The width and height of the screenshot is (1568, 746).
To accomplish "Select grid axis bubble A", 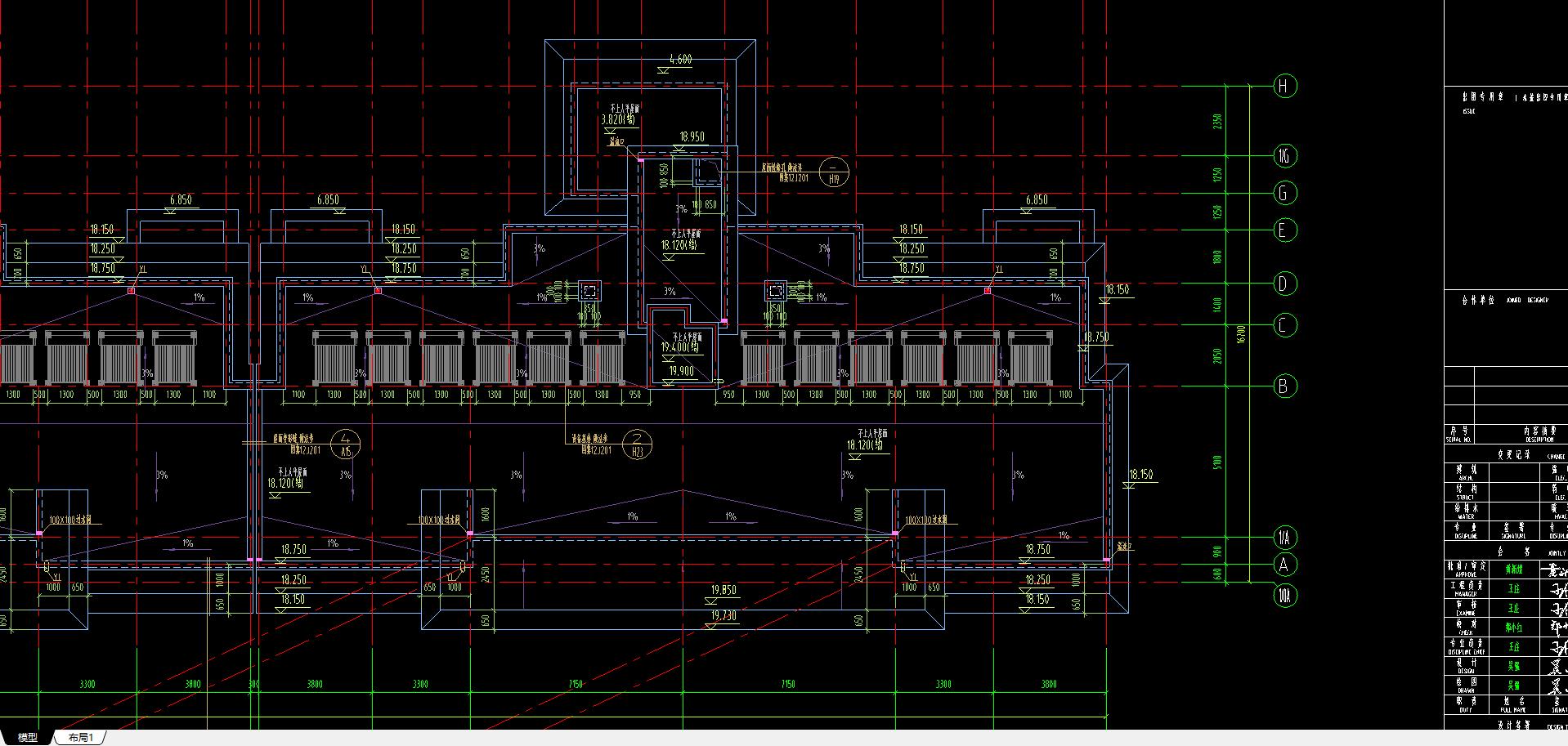I will (1284, 565).
